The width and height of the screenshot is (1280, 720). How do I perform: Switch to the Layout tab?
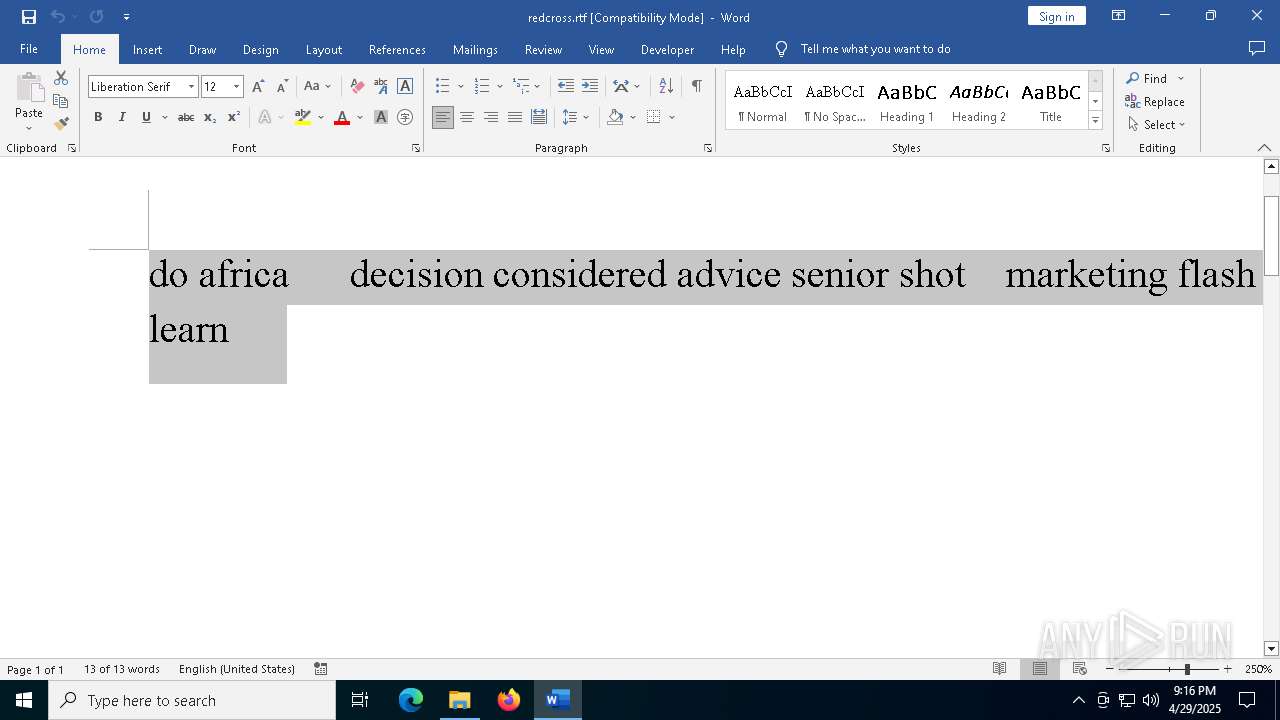click(x=323, y=49)
